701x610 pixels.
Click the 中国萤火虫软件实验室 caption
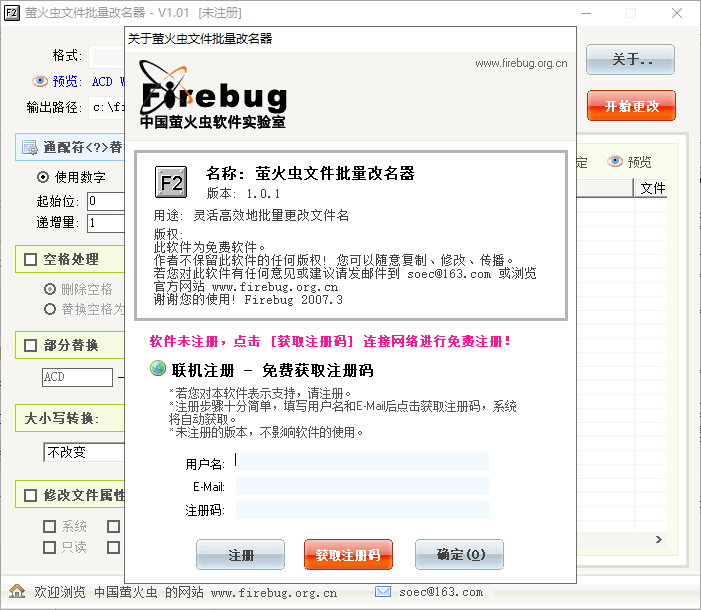(213, 122)
